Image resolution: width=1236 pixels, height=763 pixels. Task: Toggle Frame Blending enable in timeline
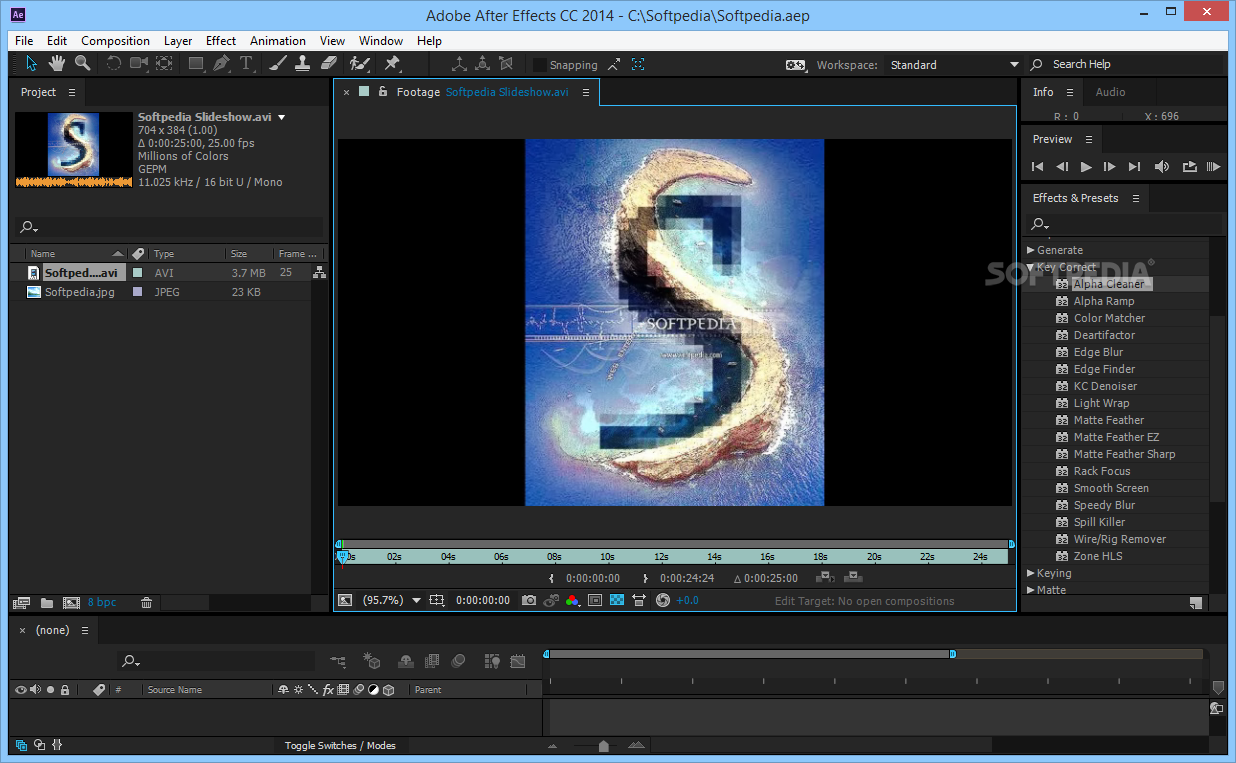coord(432,661)
